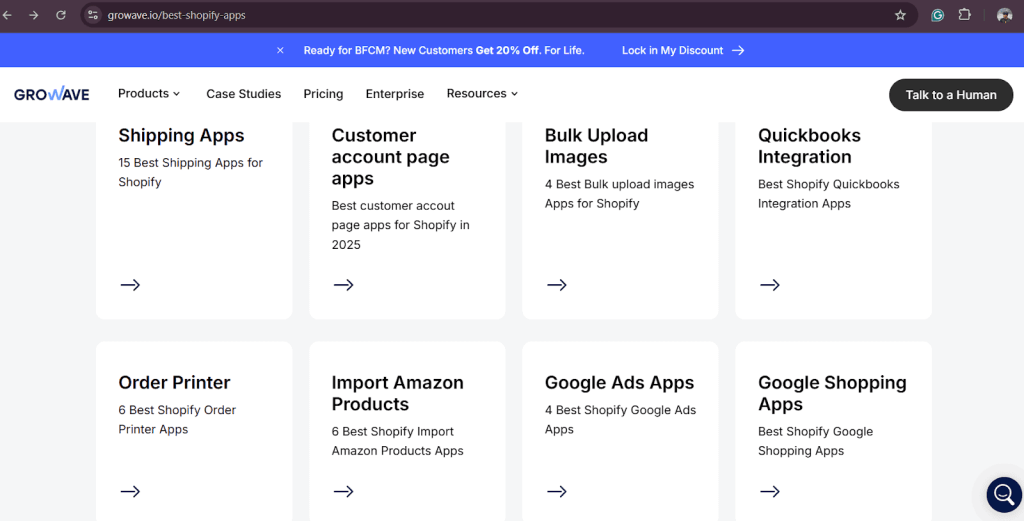Click the arrow under Quickbooks Integration card

[770, 285]
